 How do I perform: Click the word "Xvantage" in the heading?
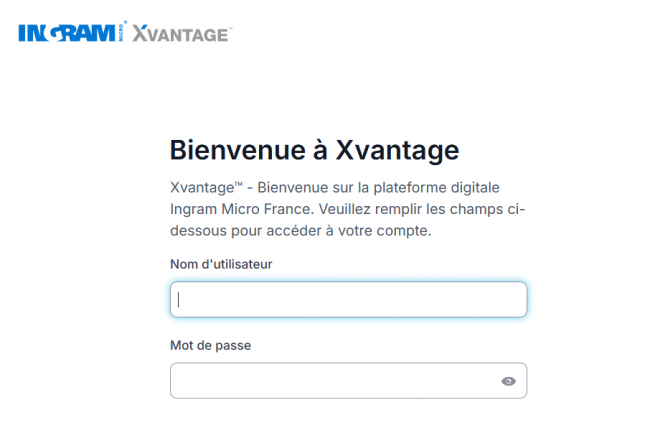(x=397, y=150)
